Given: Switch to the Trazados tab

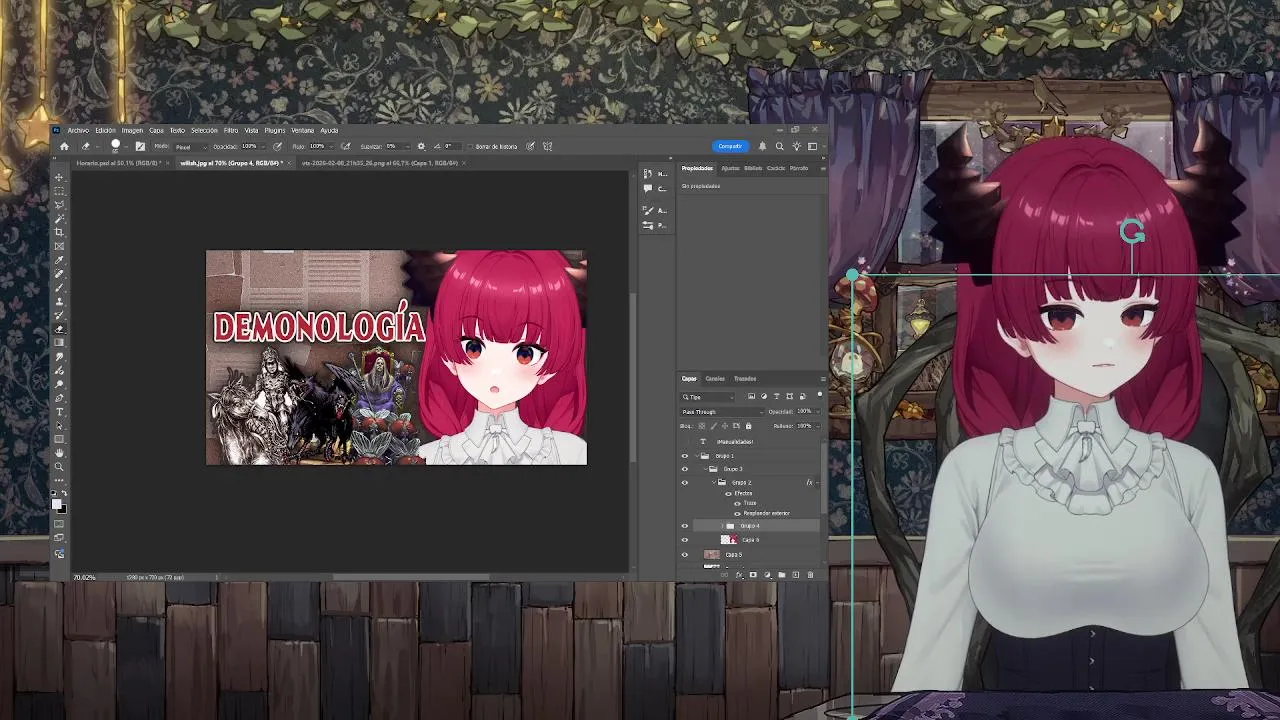Looking at the screenshot, I should click(745, 378).
